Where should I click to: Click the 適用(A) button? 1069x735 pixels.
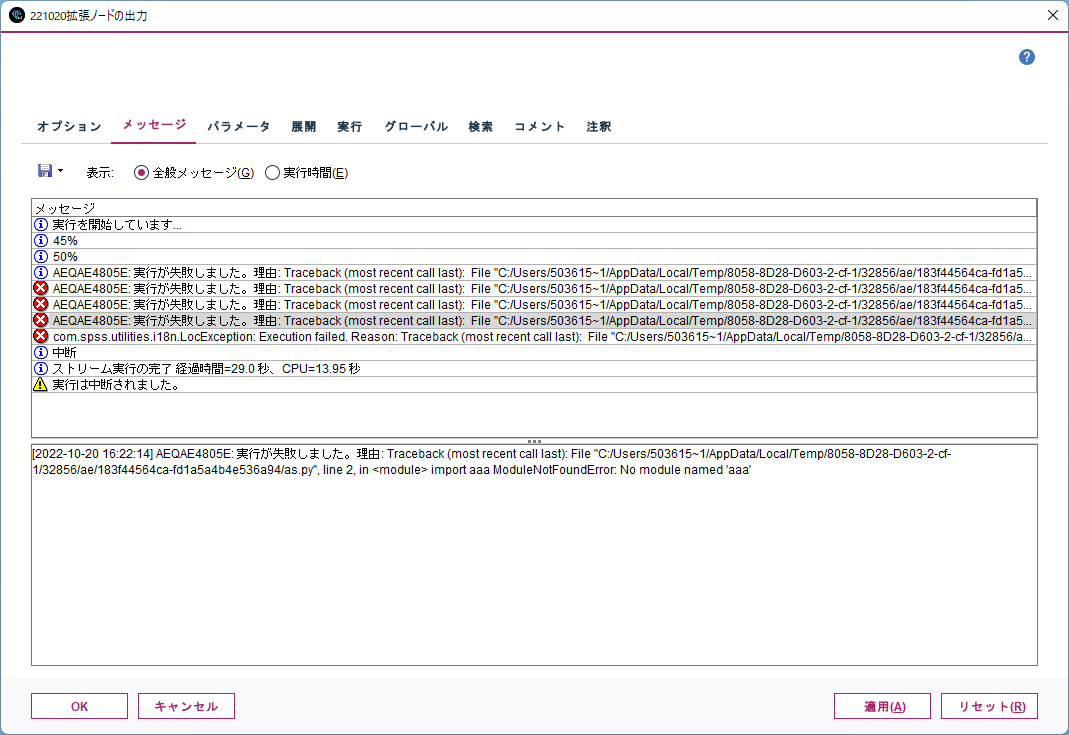[882, 706]
